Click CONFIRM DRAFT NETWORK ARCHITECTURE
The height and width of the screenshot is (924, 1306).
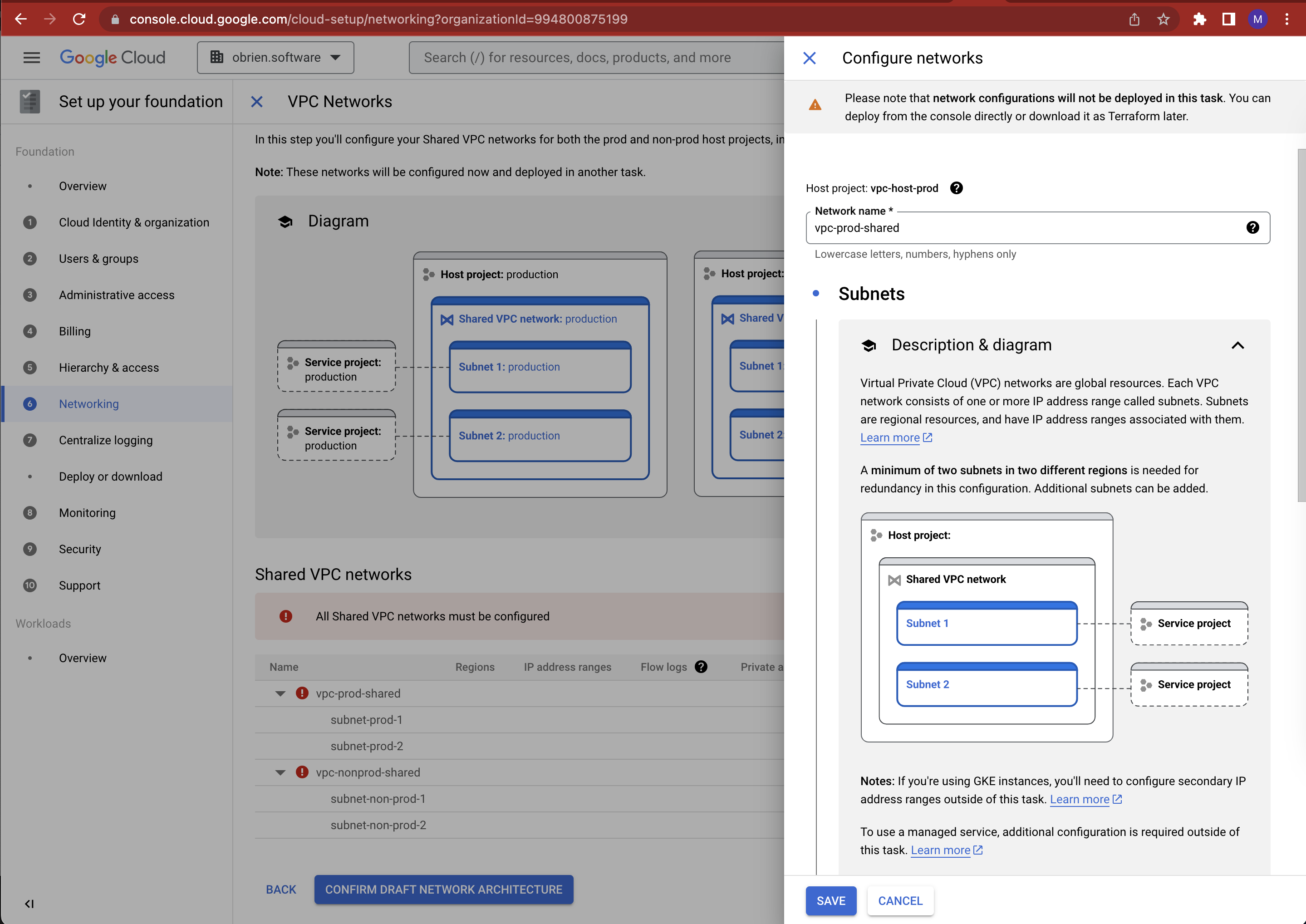click(x=444, y=890)
